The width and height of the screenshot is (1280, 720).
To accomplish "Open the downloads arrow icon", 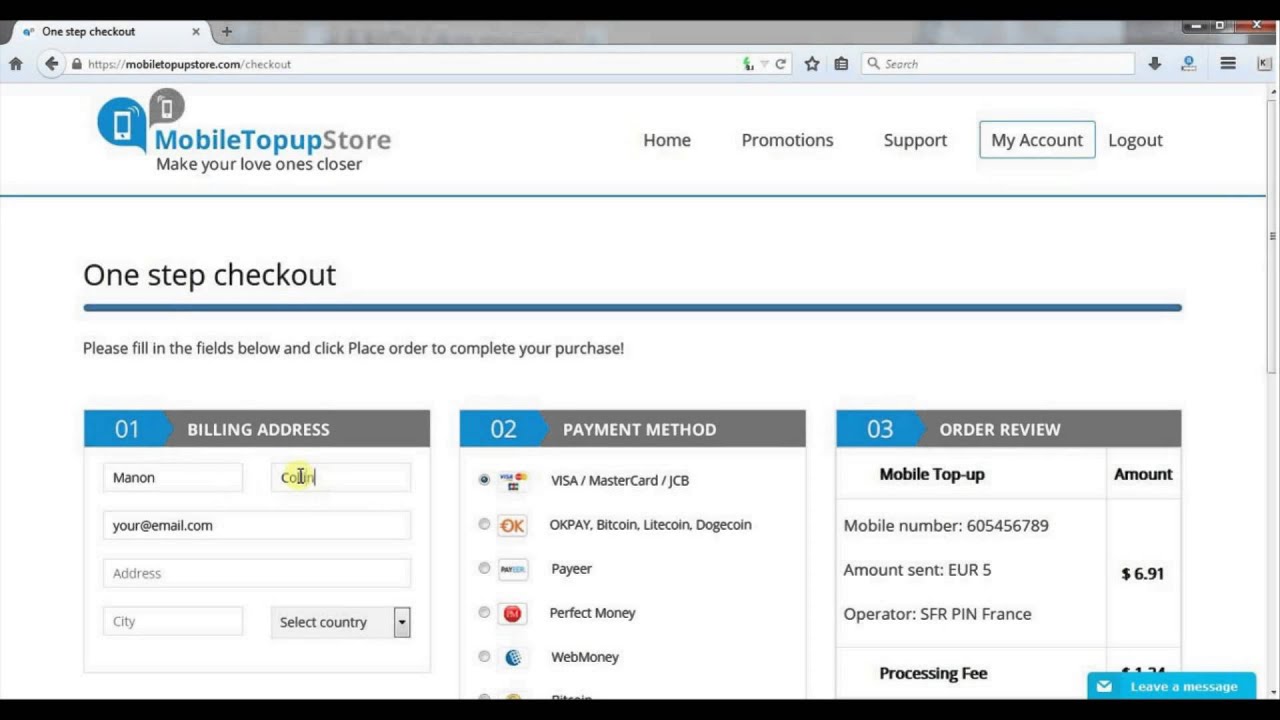I will pyautogui.click(x=1155, y=64).
